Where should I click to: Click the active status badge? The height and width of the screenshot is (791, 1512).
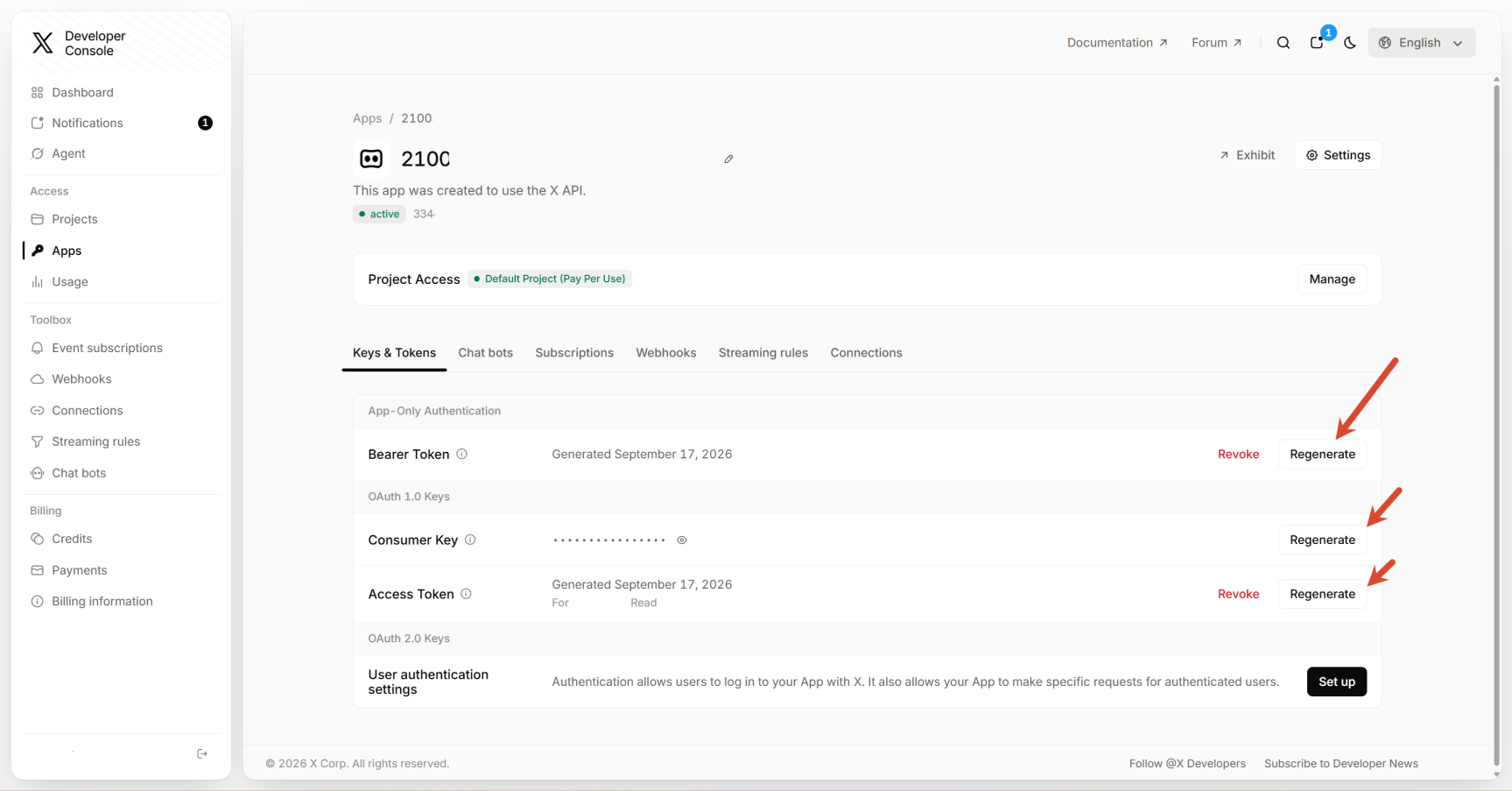pos(379,215)
